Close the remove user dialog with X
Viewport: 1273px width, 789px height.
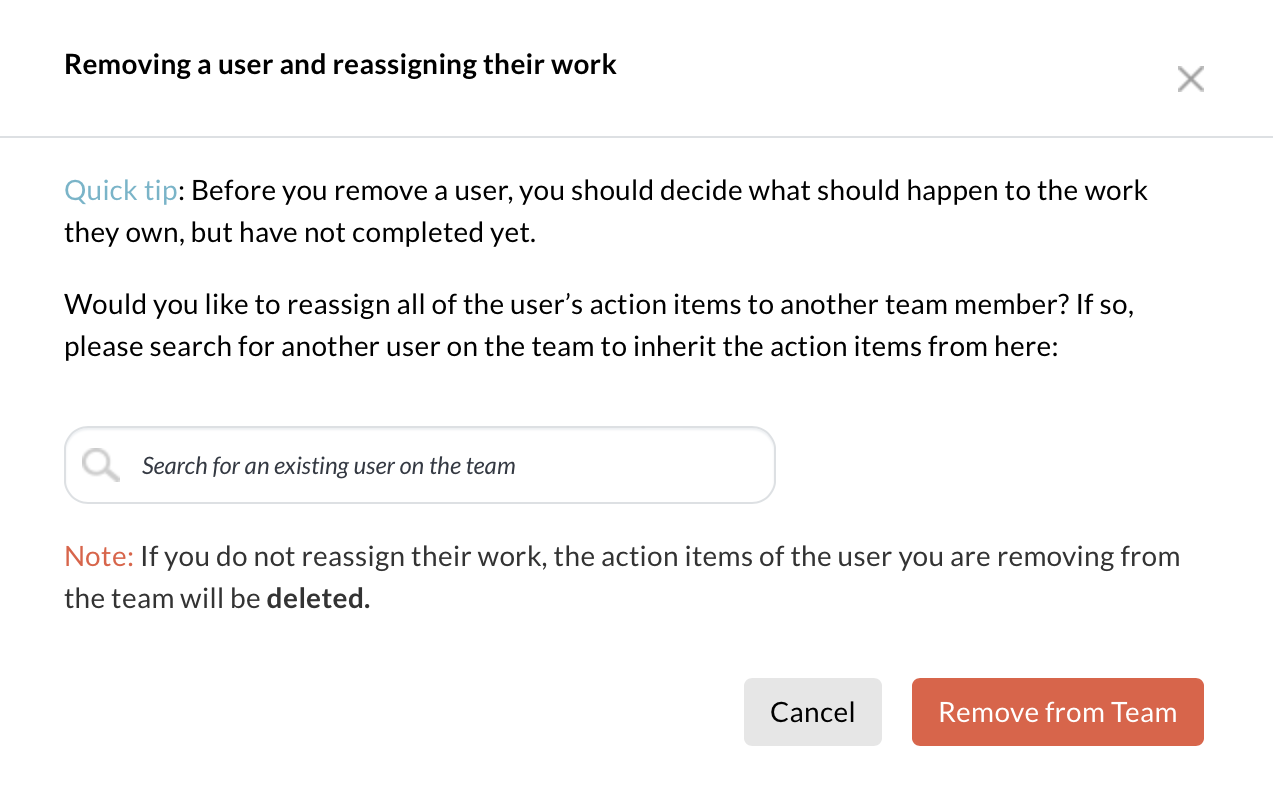1190,79
